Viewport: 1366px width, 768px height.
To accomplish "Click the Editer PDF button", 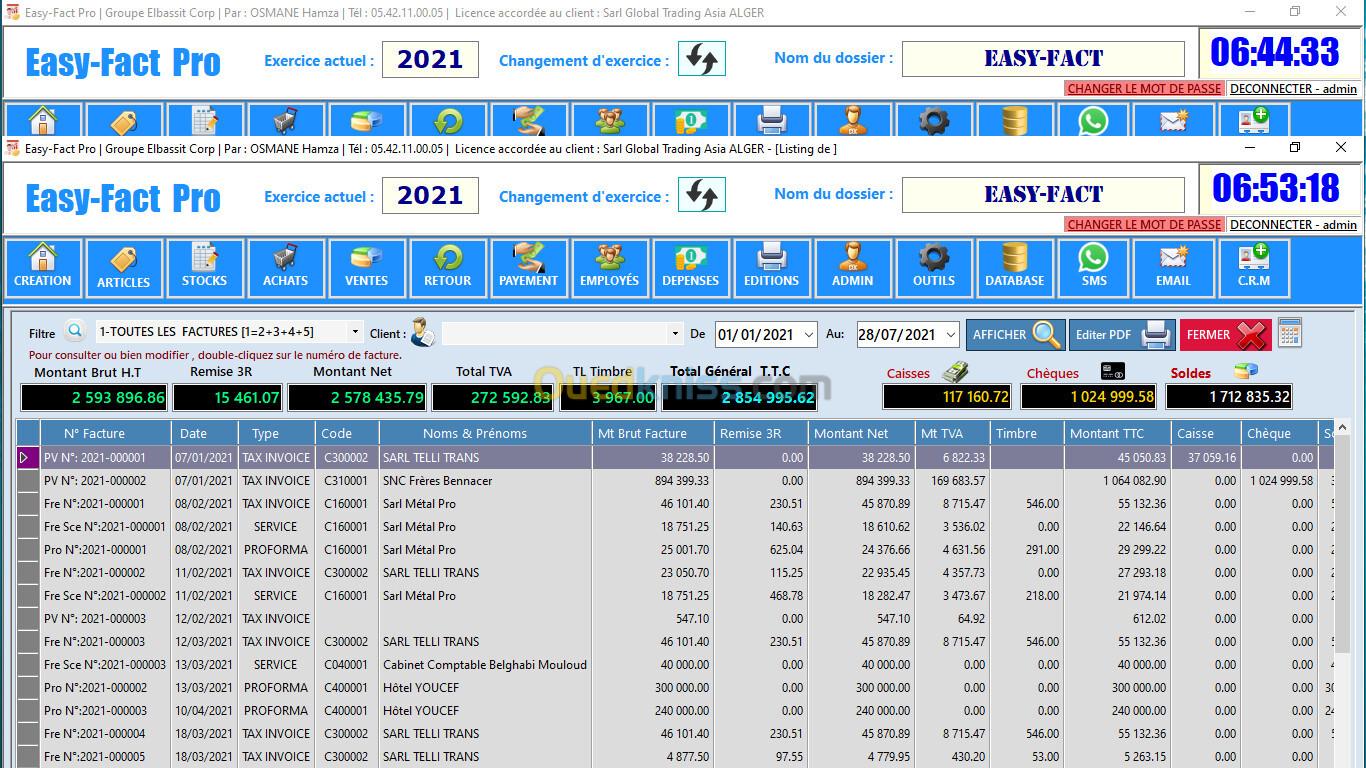I will pyautogui.click(x=1120, y=335).
